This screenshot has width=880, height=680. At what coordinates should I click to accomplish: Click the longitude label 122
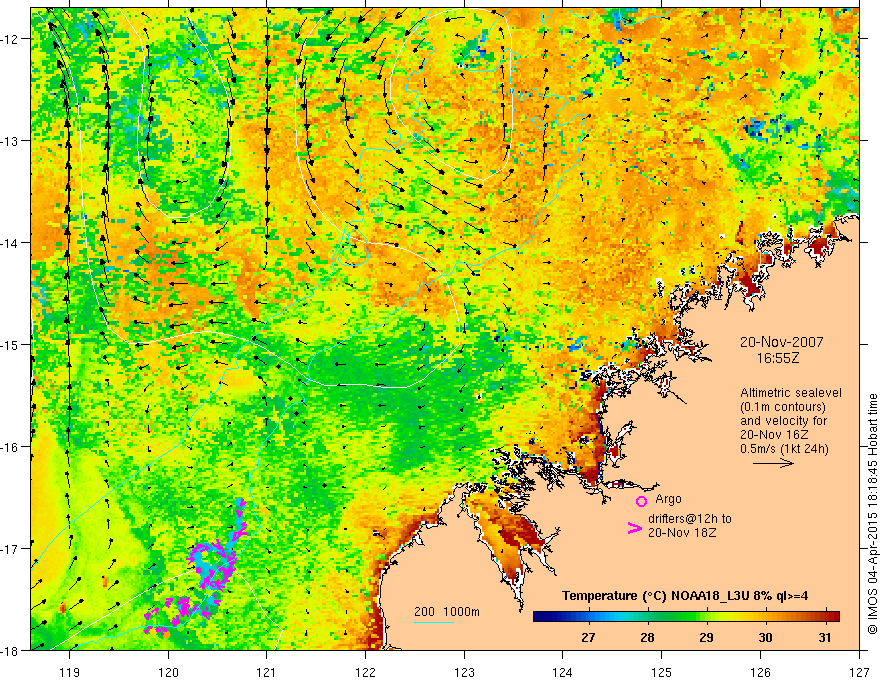[365, 672]
